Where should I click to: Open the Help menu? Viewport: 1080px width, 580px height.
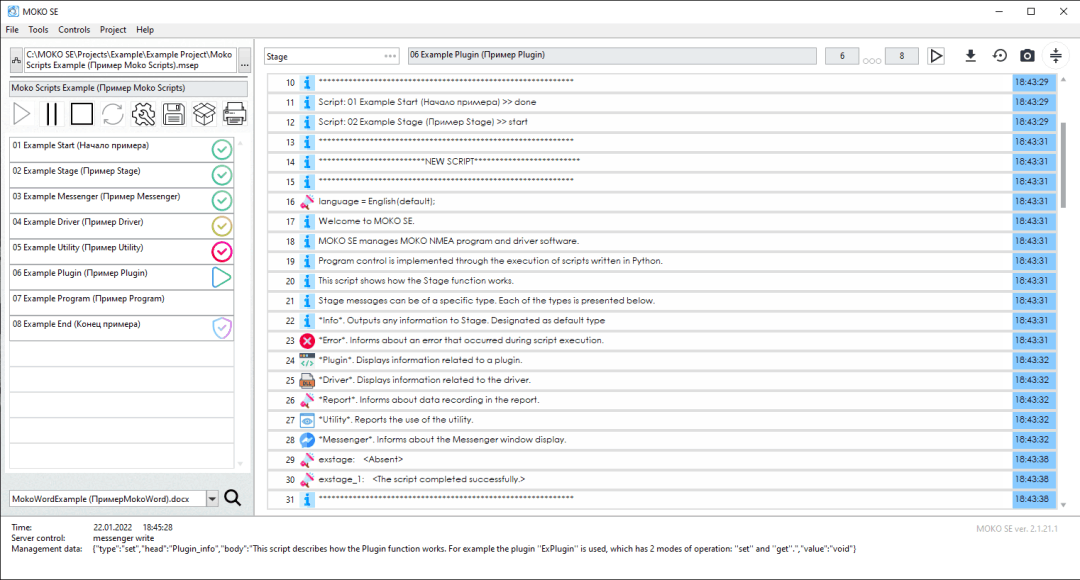145,30
